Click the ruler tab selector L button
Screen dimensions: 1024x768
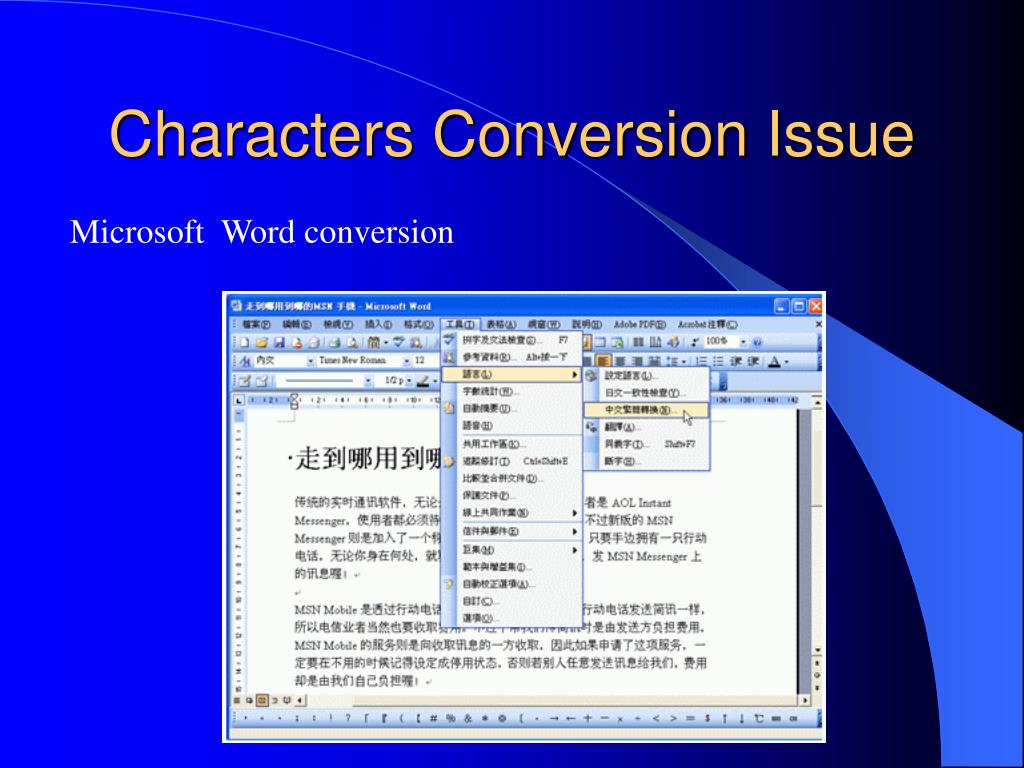tap(239, 400)
